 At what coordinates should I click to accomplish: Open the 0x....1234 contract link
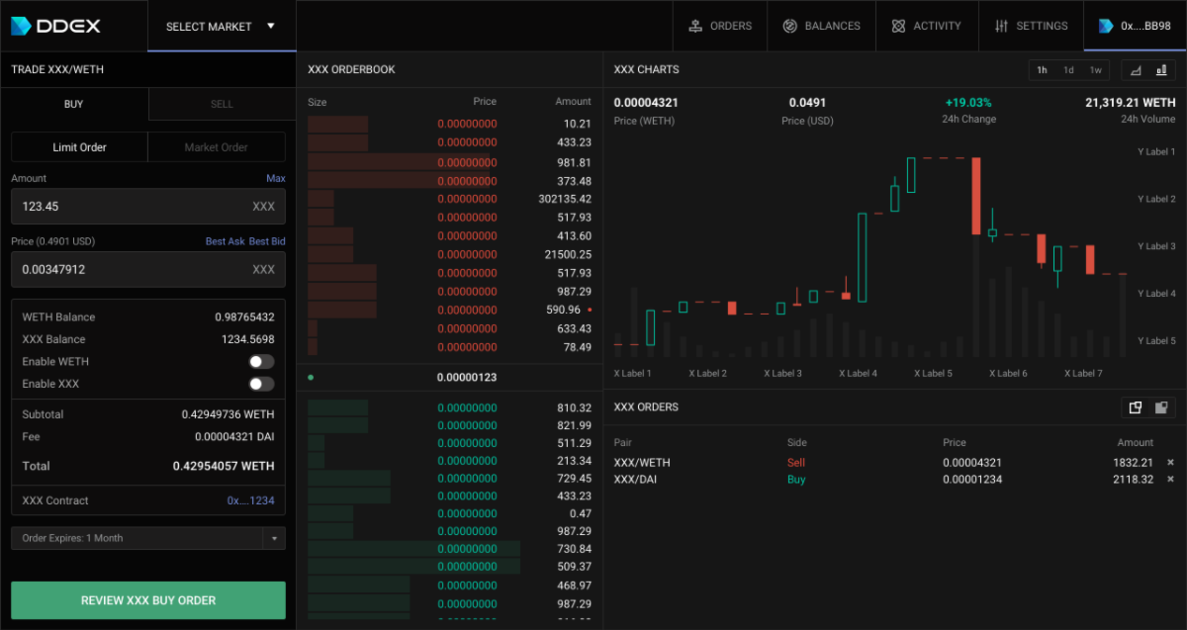click(251, 501)
